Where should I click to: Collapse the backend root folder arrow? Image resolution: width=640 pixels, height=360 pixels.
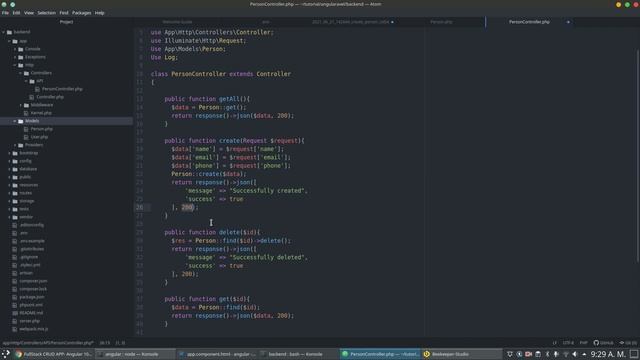(x=4, y=32)
